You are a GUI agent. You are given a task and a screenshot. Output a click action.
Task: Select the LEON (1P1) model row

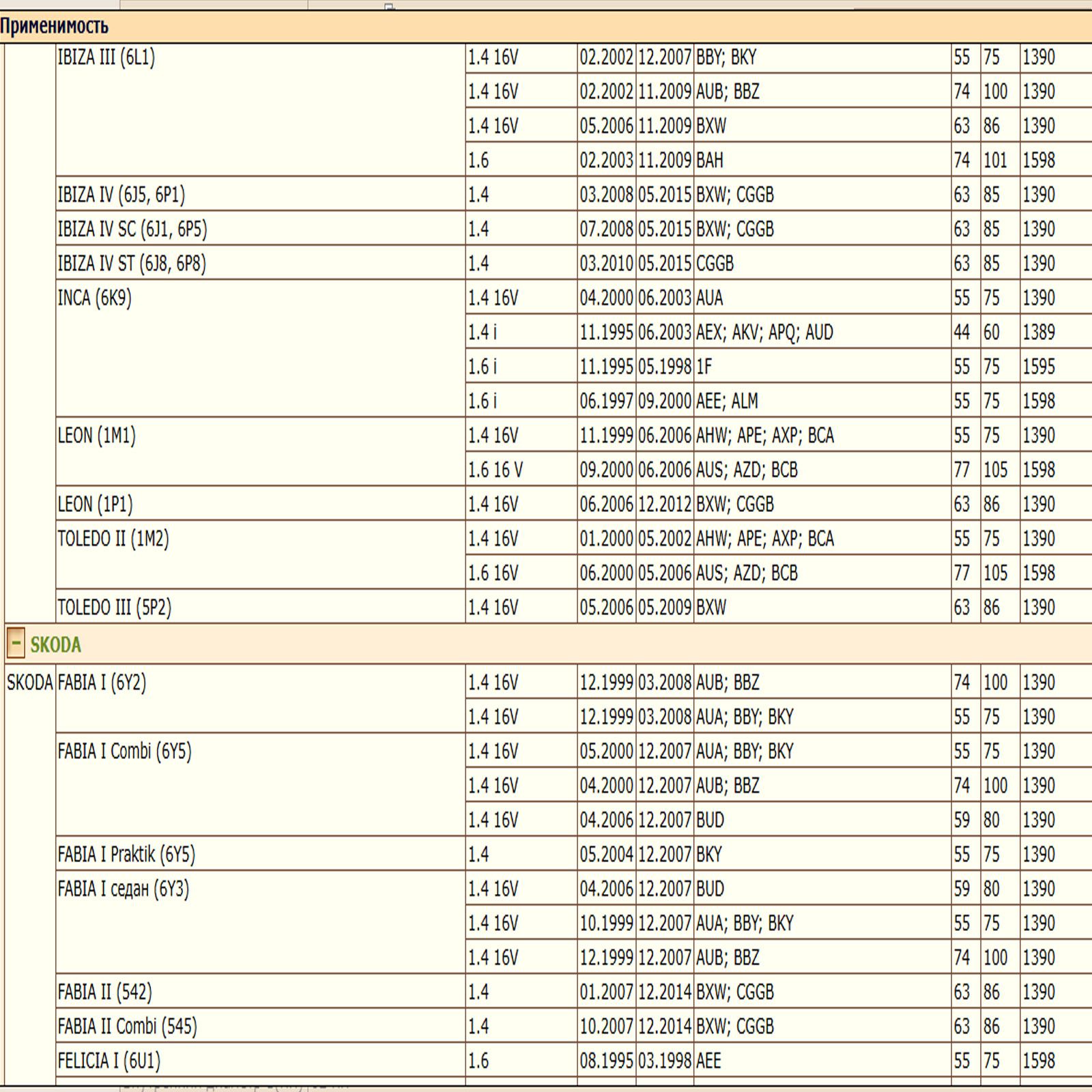point(96,504)
